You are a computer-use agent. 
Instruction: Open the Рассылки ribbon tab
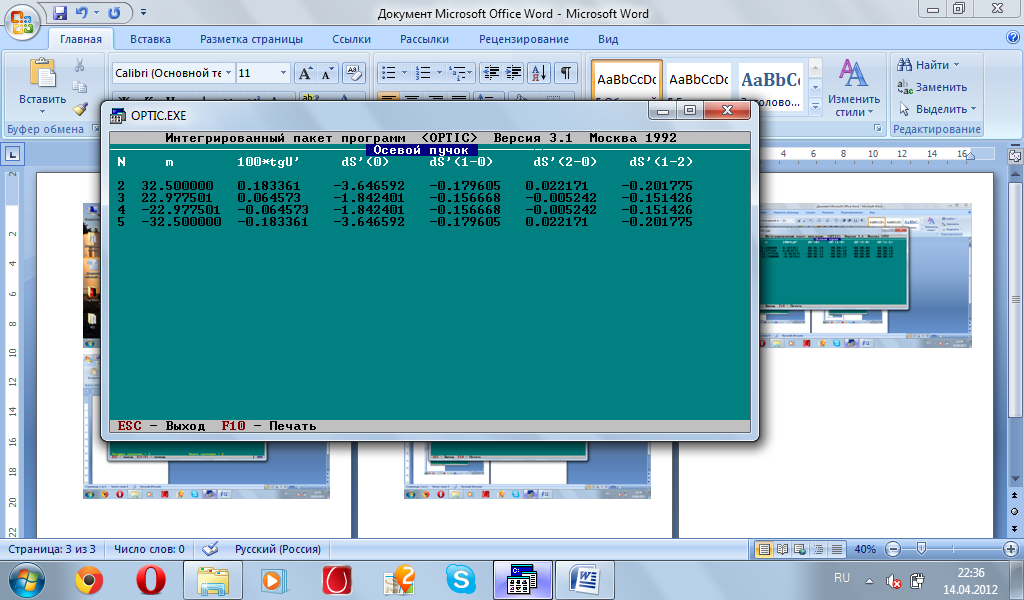click(424, 39)
